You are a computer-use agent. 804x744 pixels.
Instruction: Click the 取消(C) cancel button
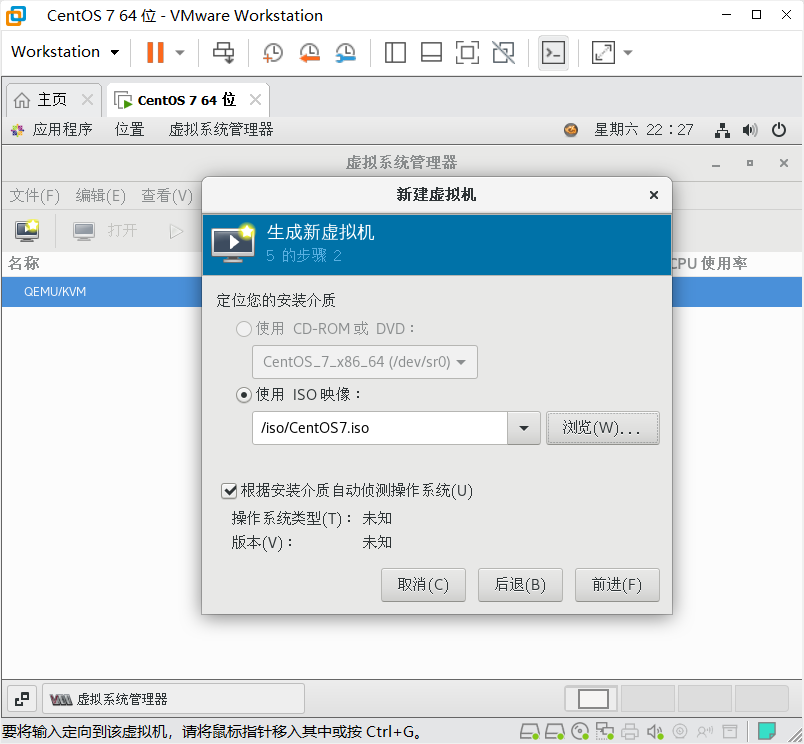click(423, 585)
